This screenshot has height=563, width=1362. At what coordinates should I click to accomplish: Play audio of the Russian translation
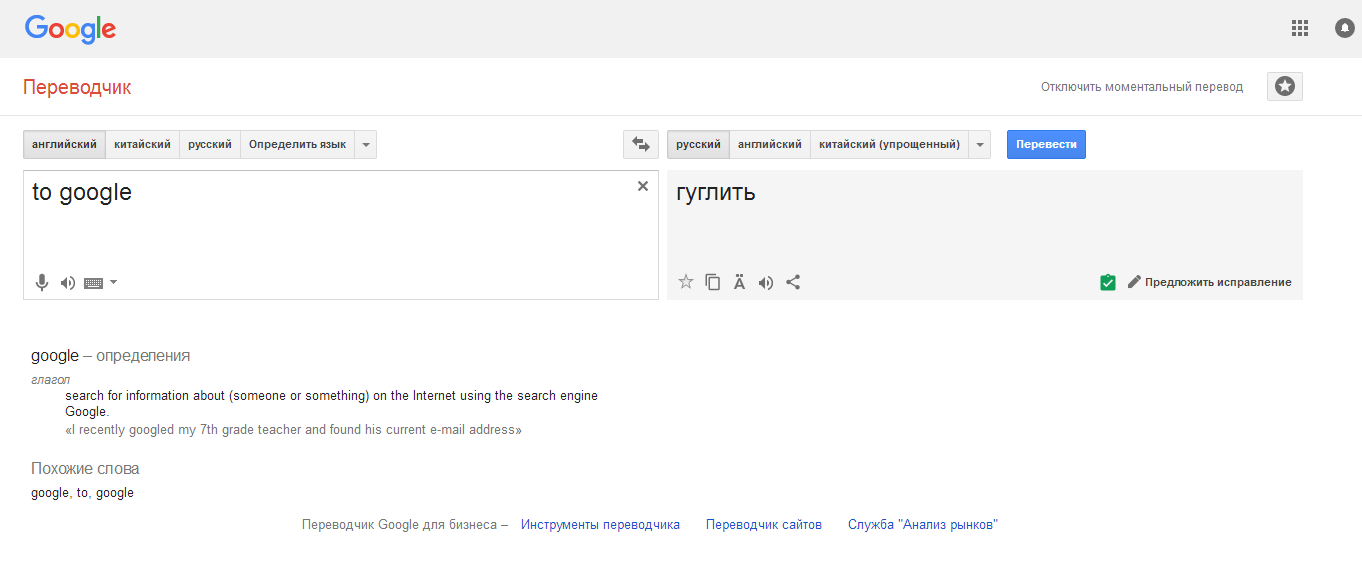(766, 282)
